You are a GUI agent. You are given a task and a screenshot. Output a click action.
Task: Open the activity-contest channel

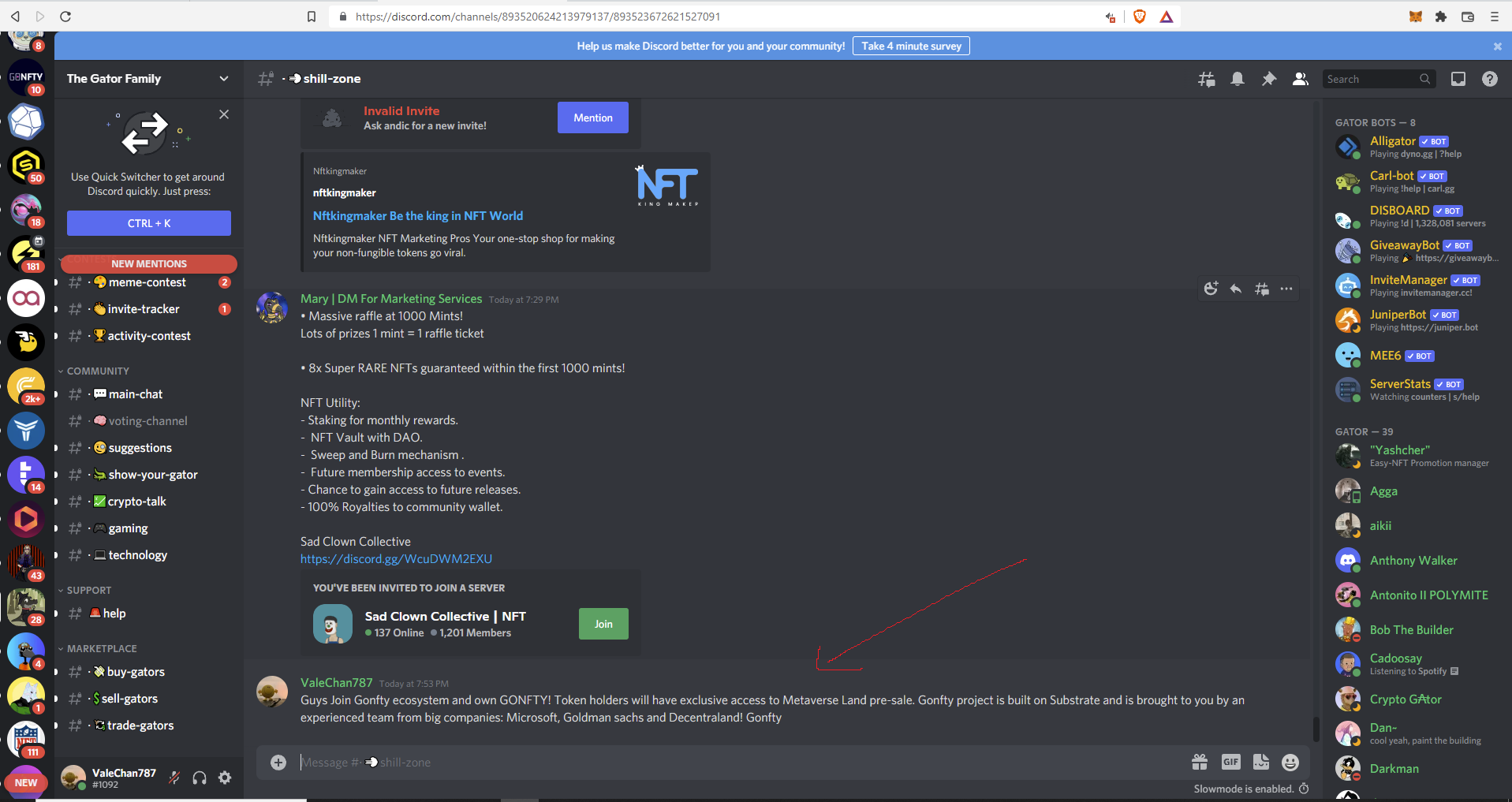(x=148, y=336)
